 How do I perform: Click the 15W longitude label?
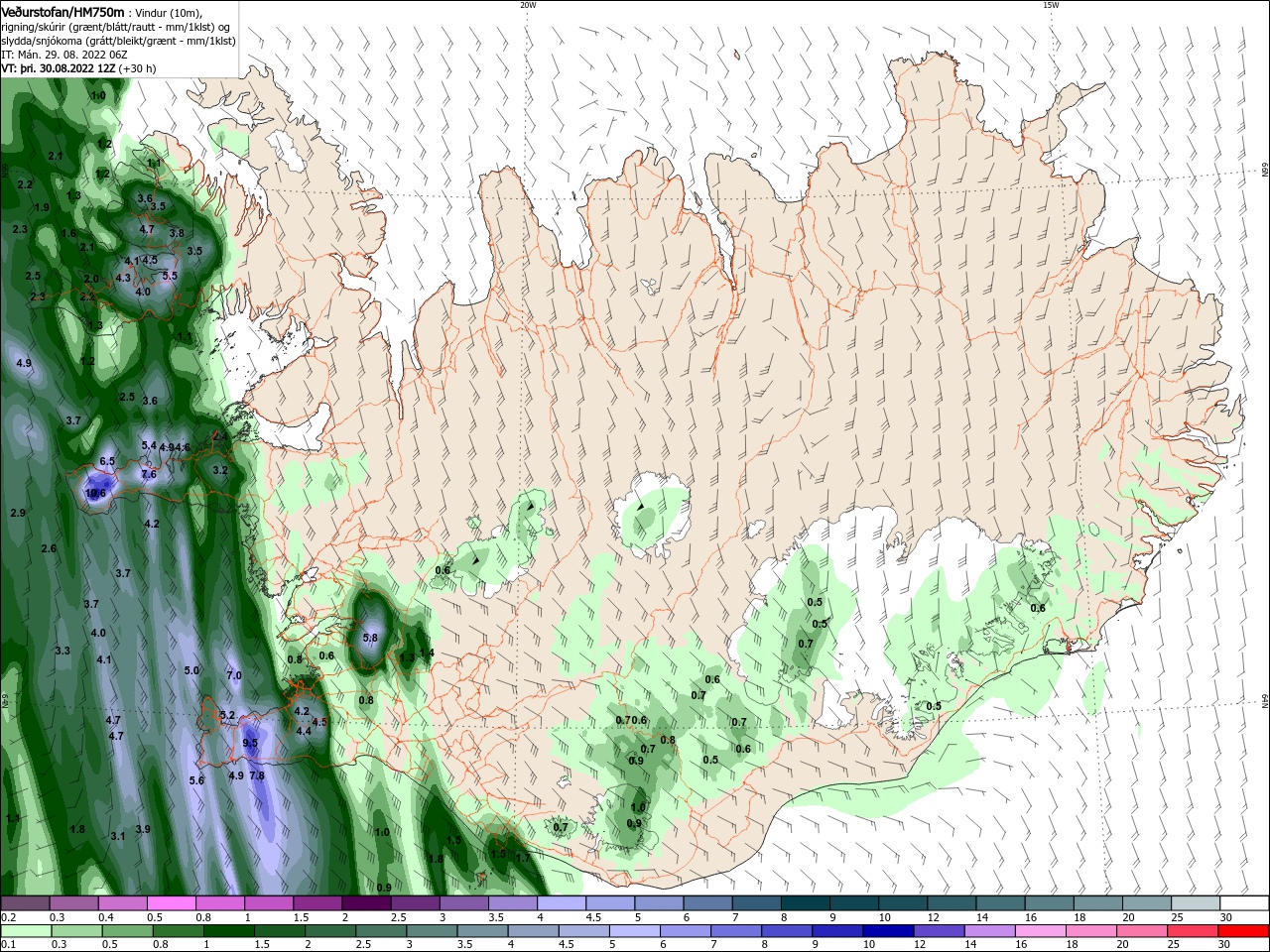[1051, 5]
